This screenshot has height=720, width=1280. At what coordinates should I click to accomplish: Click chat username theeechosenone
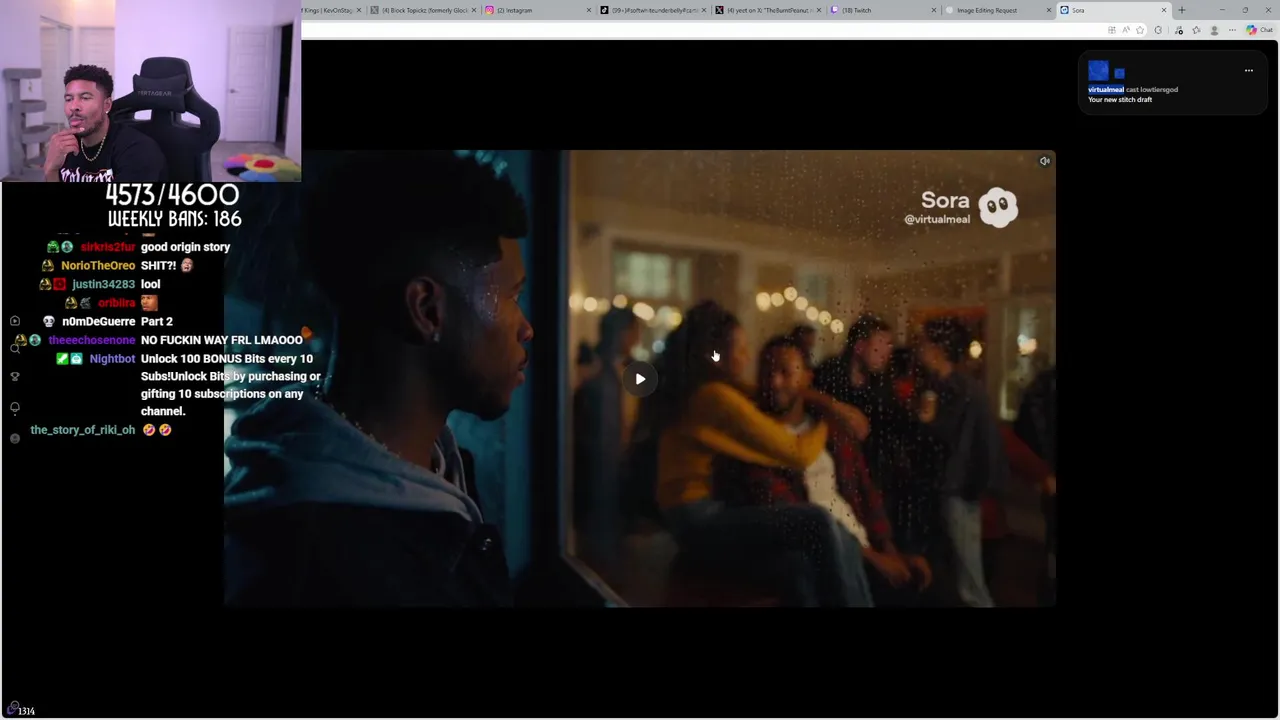coord(91,340)
